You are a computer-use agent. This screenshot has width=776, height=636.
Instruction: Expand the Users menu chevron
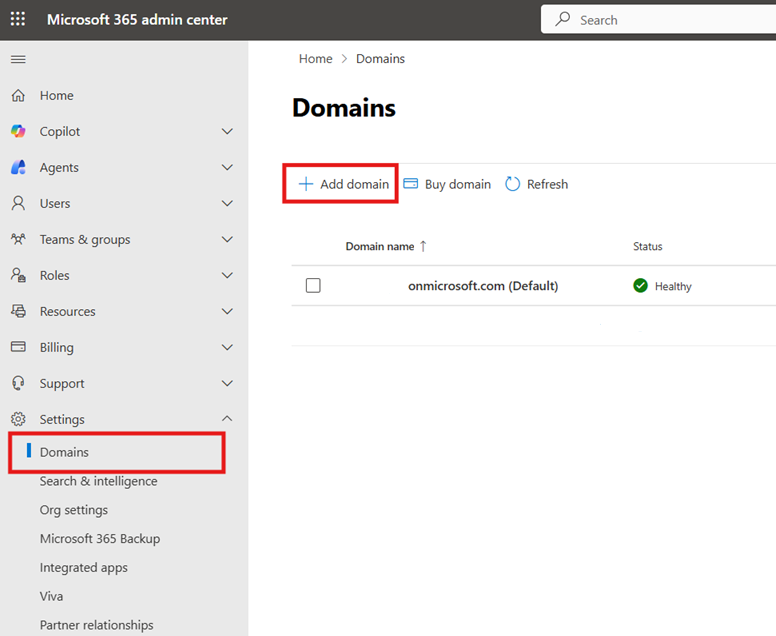tap(227, 203)
